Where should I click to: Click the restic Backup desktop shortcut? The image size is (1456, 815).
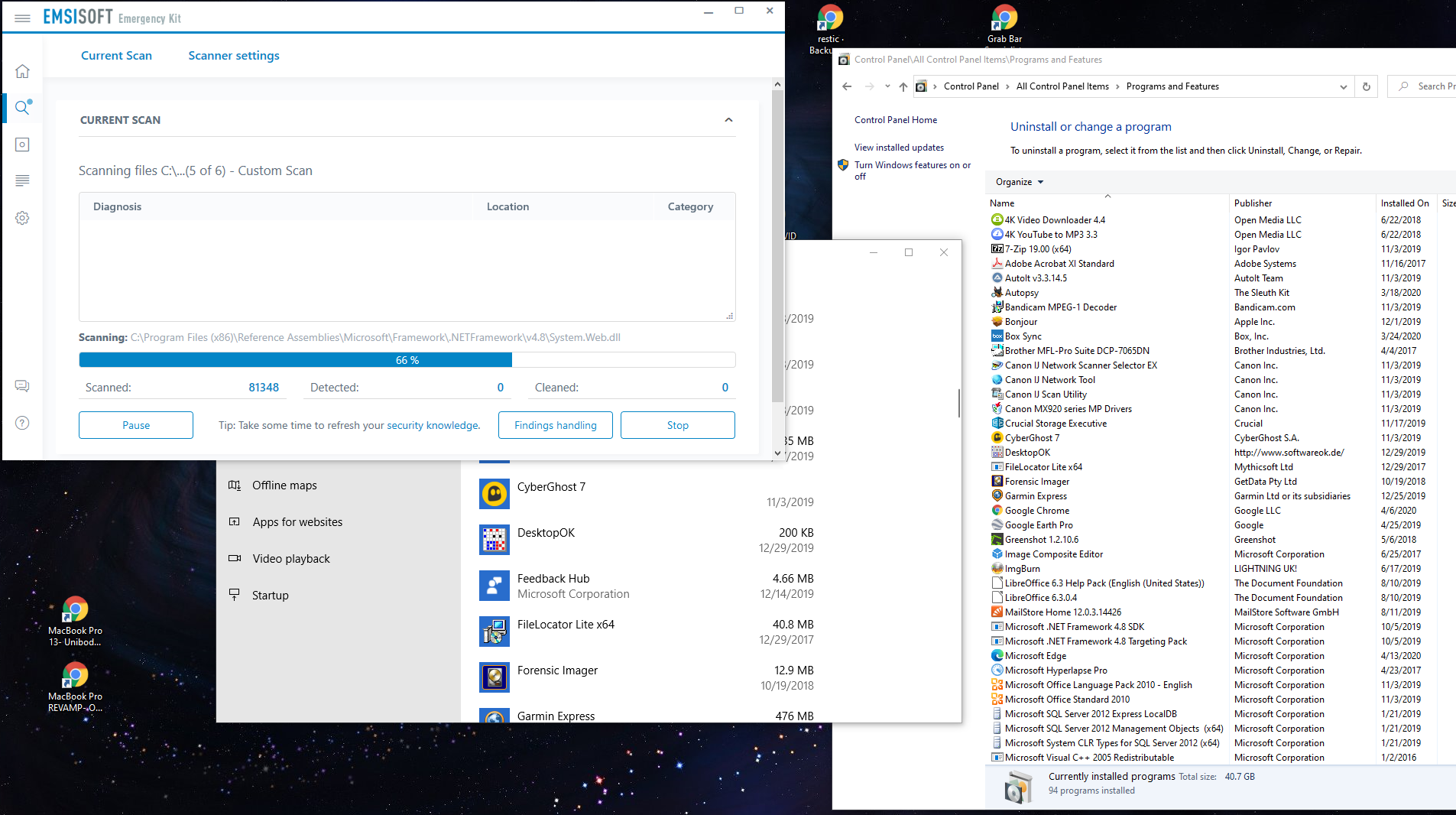pyautogui.click(x=829, y=29)
